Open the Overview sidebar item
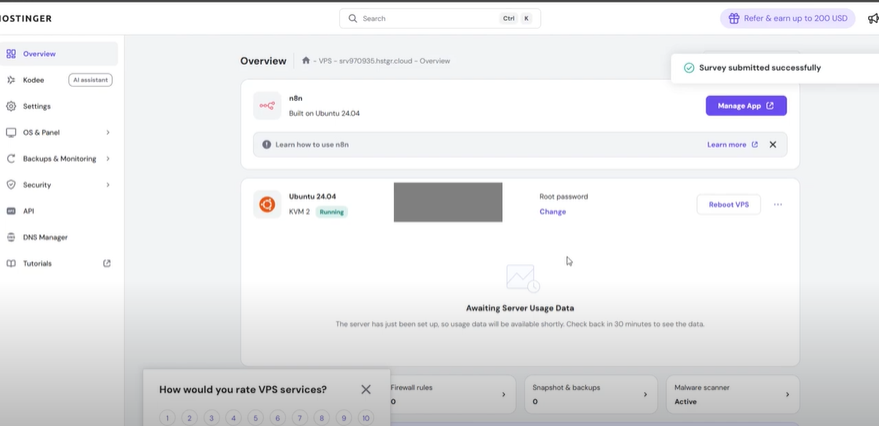Screen dimensions: 879x426 pyautogui.click(x=59, y=54)
